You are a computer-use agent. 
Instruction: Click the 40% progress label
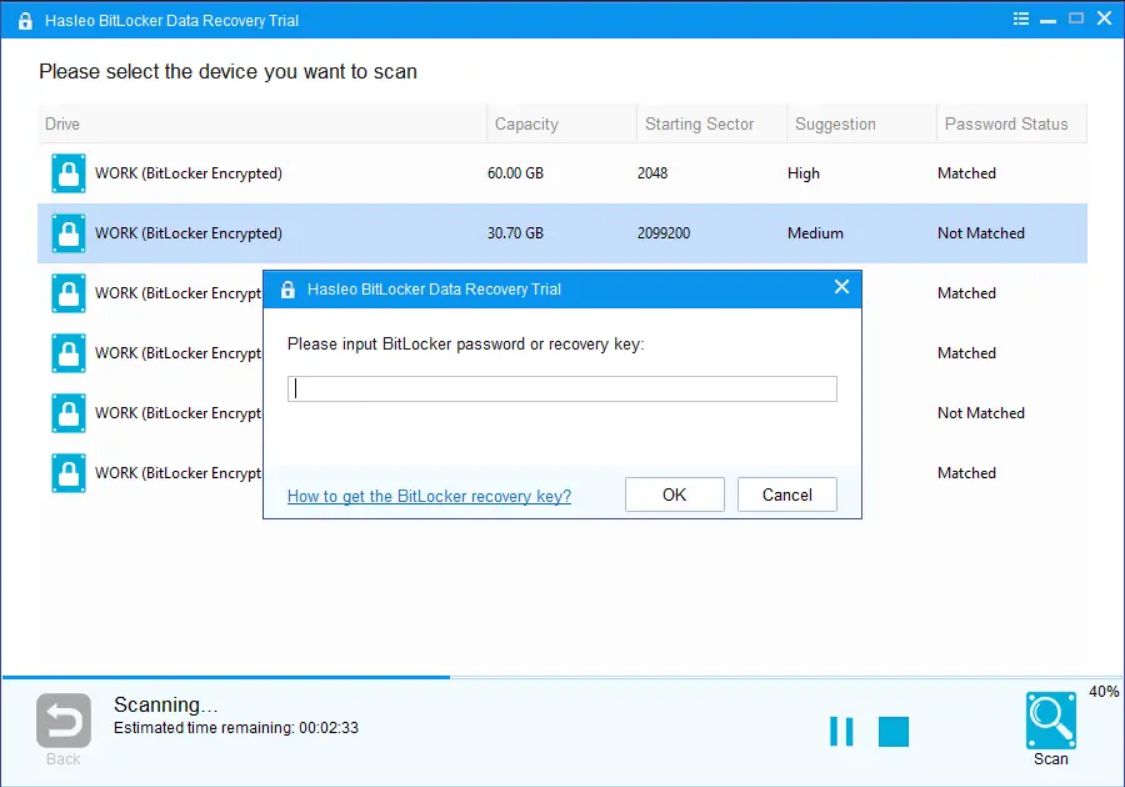[x=1103, y=692]
